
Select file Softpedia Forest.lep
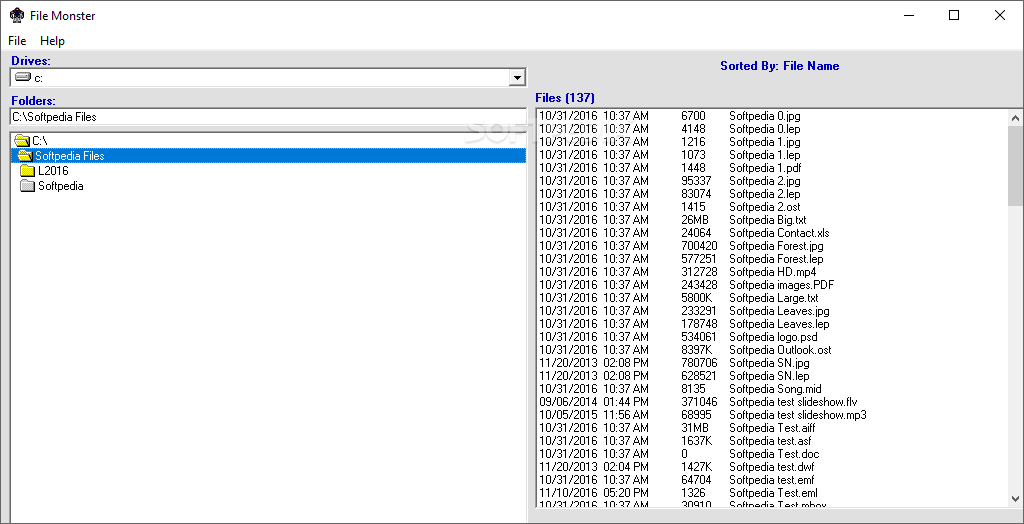[776, 259]
